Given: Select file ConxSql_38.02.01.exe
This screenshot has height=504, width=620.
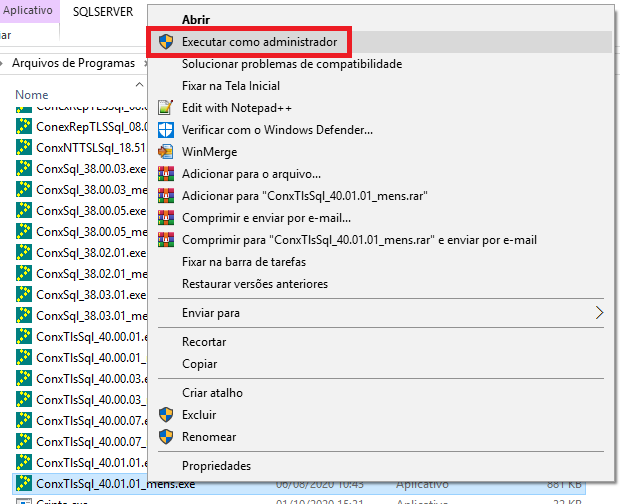Looking at the screenshot, I should click(91, 253).
